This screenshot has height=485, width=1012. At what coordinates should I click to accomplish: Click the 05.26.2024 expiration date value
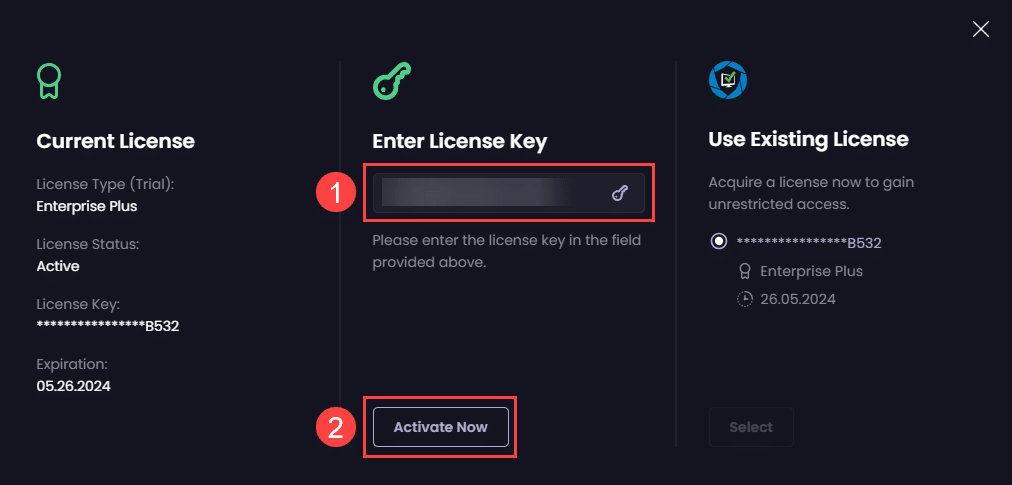(74, 386)
